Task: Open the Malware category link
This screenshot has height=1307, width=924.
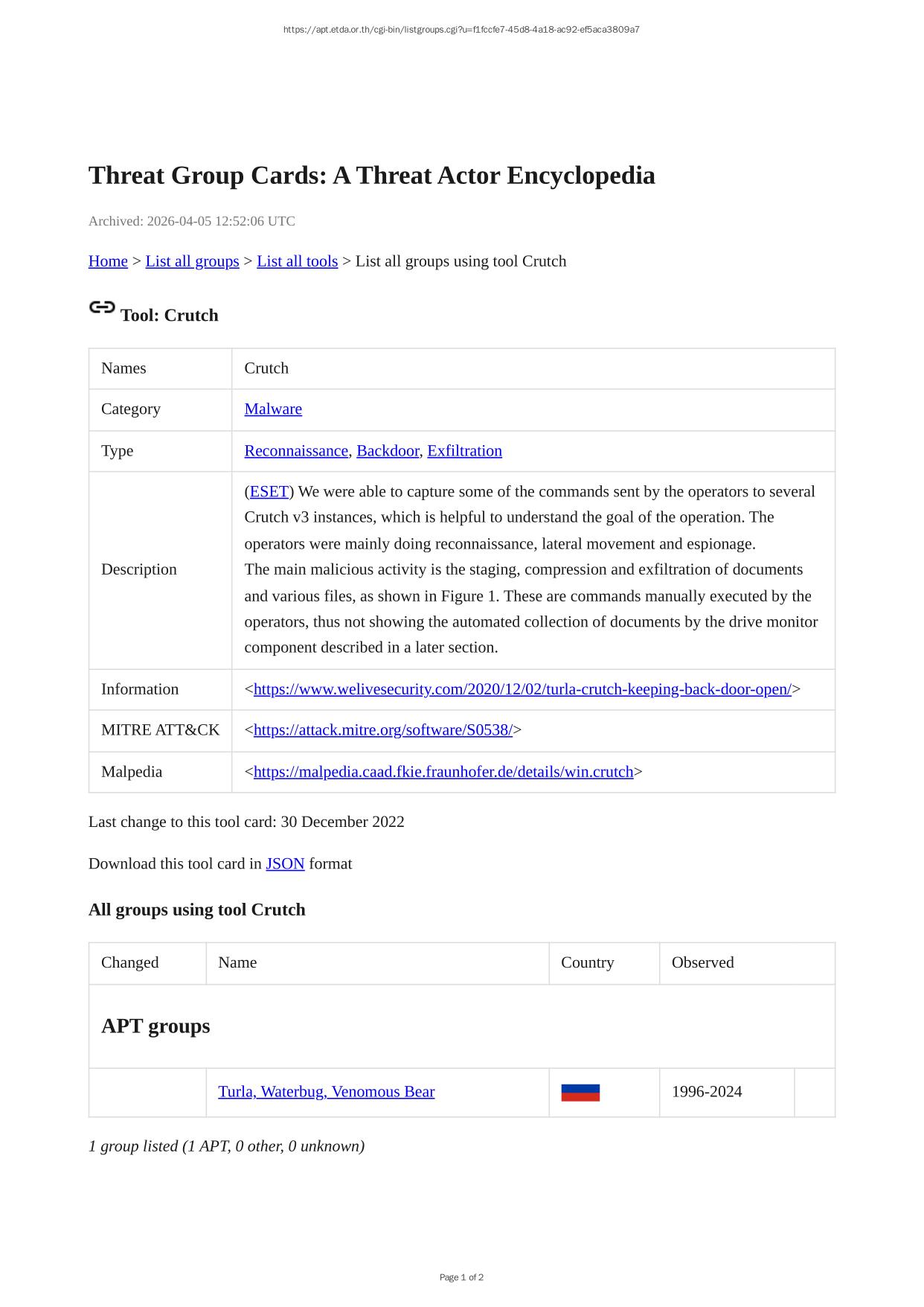Action: point(273,409)
